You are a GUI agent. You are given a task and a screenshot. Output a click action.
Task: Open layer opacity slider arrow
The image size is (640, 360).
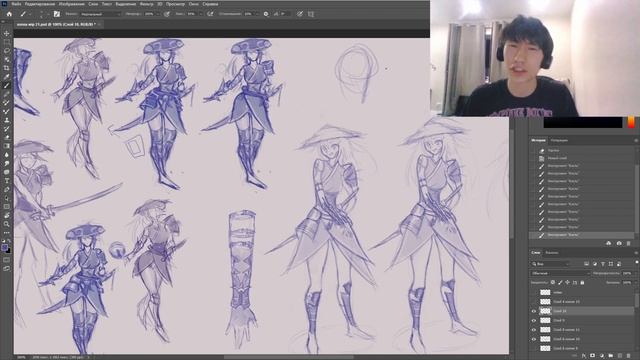click(636, 273)
